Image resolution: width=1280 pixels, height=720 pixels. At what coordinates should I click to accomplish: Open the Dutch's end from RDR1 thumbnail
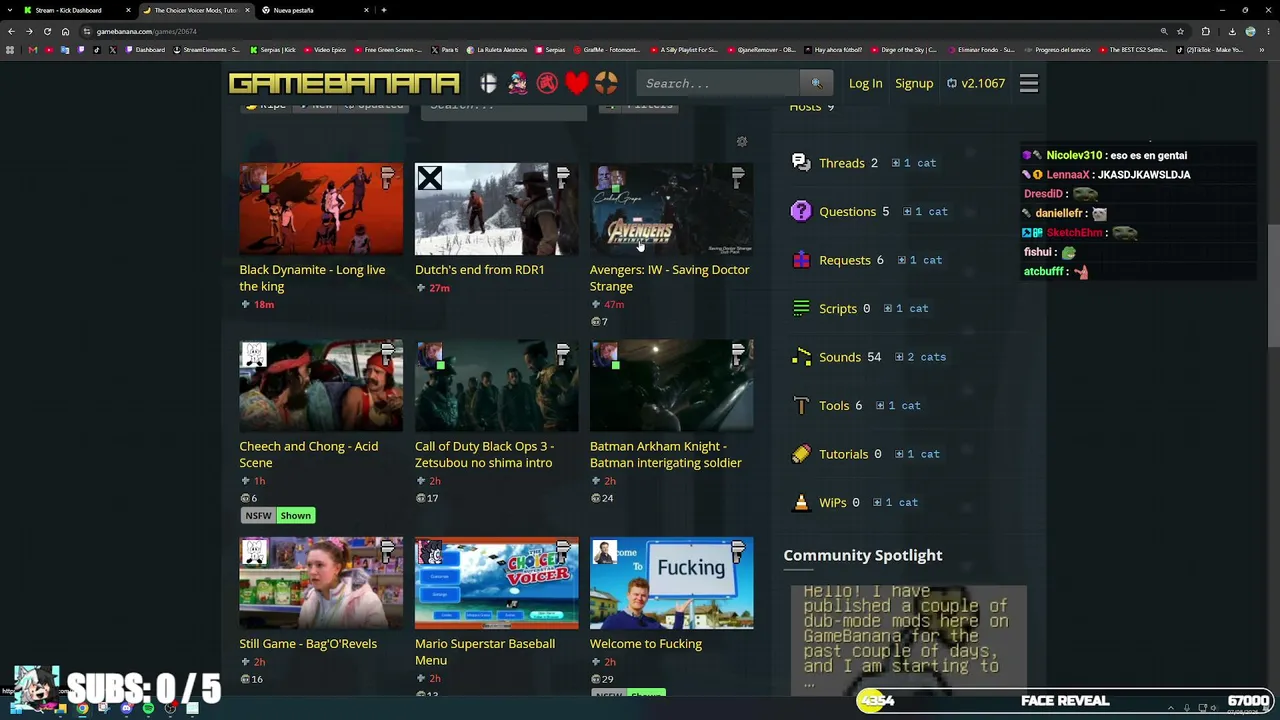pyautogui.click(x=496, y=209)
